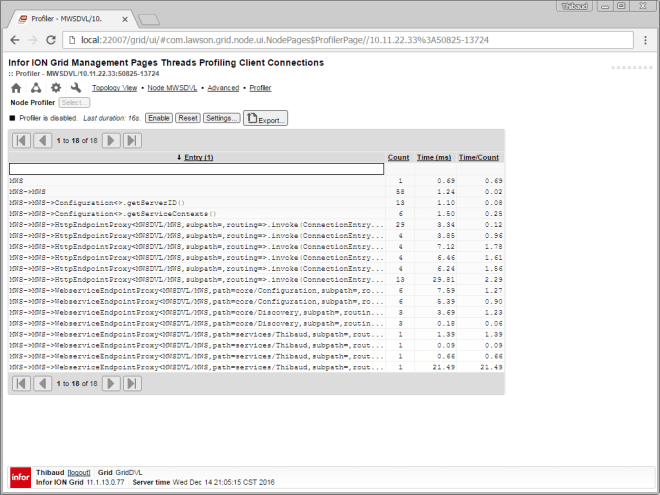Go to previous page in top pager

tap(43, 140)
